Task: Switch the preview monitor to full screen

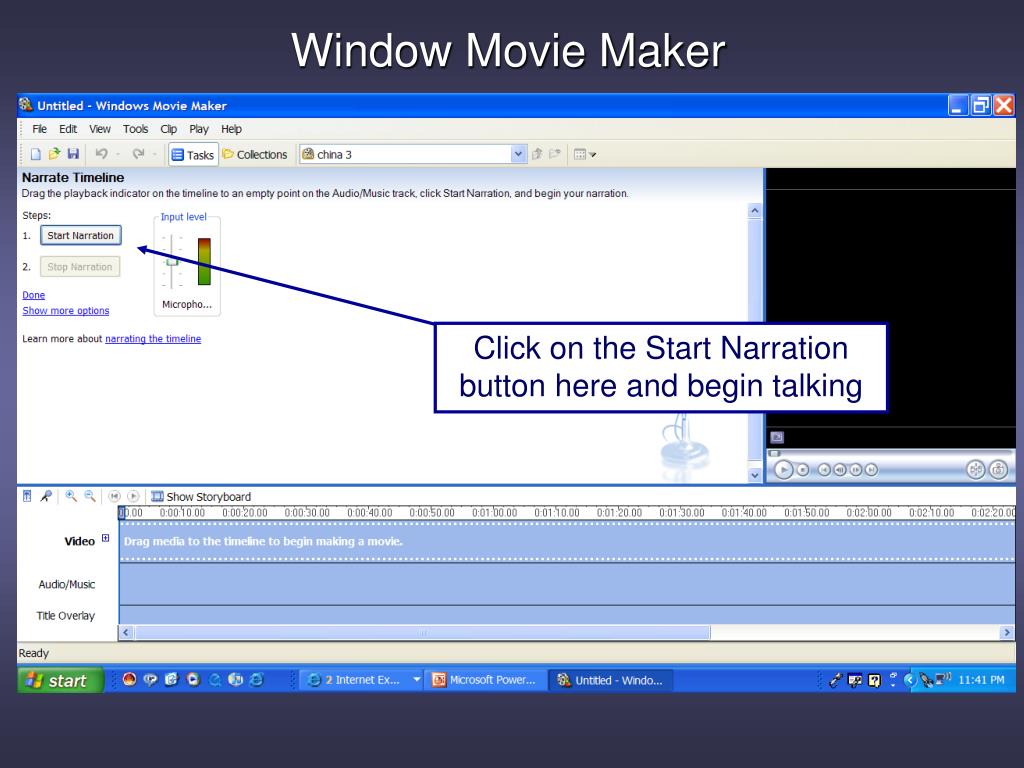Action: point(776,438)
